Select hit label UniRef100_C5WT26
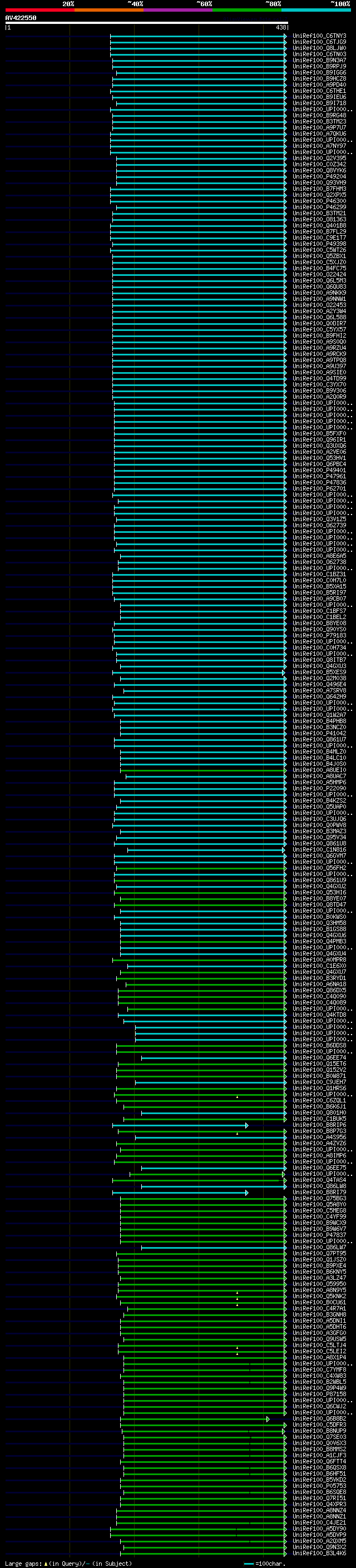Screen dimensions: 356x1568 [x=319, y=250]
